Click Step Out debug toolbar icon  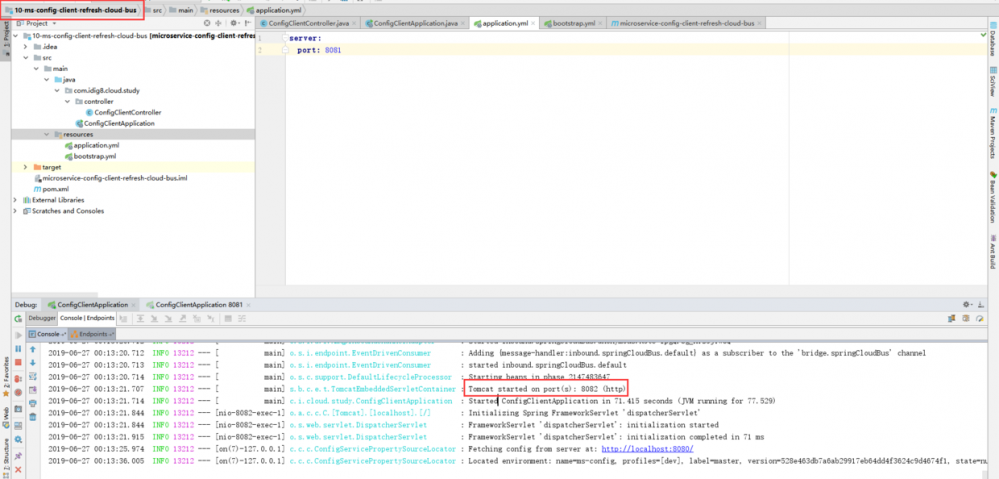182,318
